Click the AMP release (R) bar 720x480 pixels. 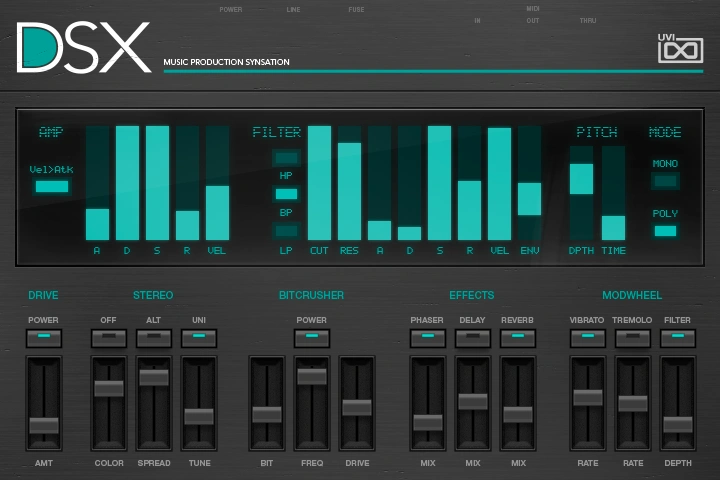point(187,183)
